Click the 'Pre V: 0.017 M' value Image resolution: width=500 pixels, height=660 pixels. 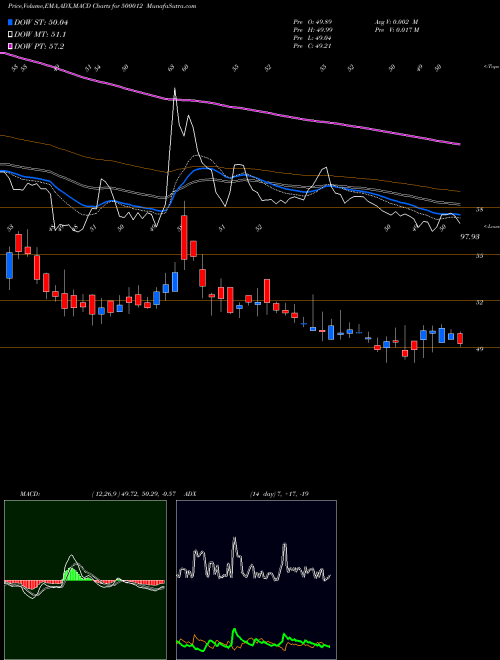click(x=396, y=30)
